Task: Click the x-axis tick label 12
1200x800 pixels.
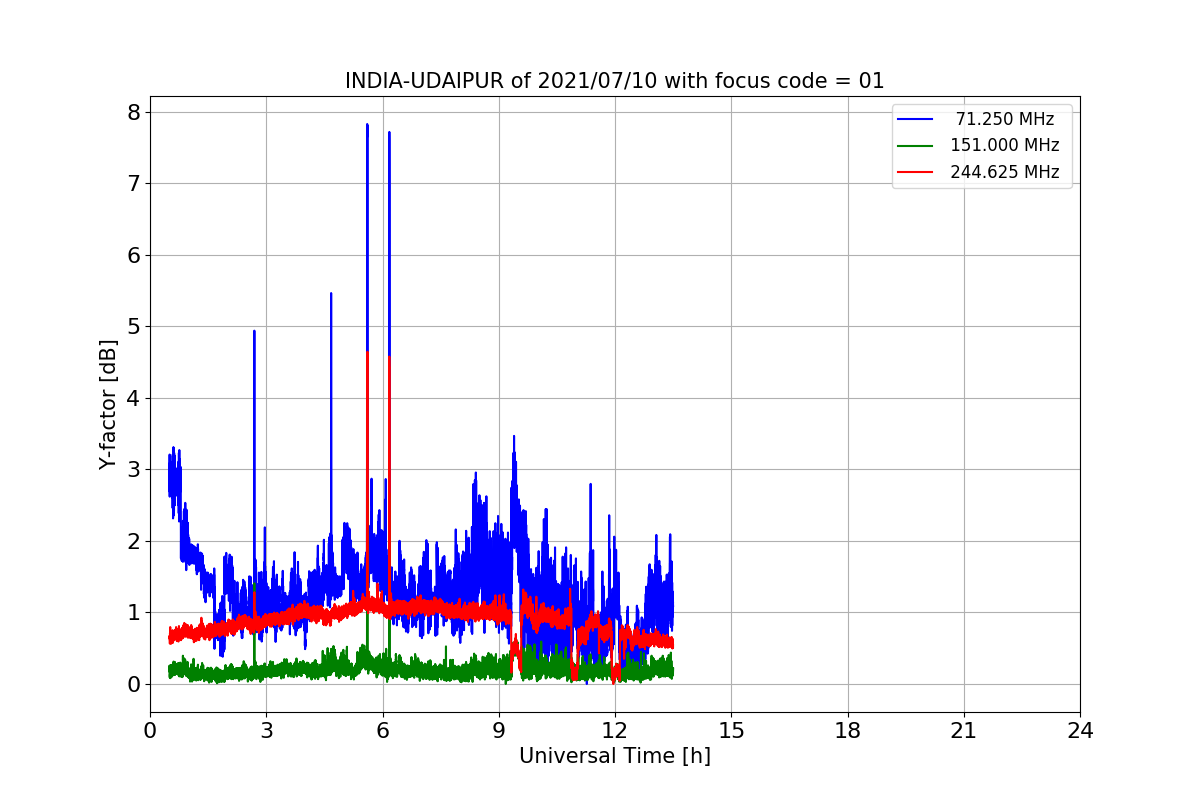Action: [615, 731]
